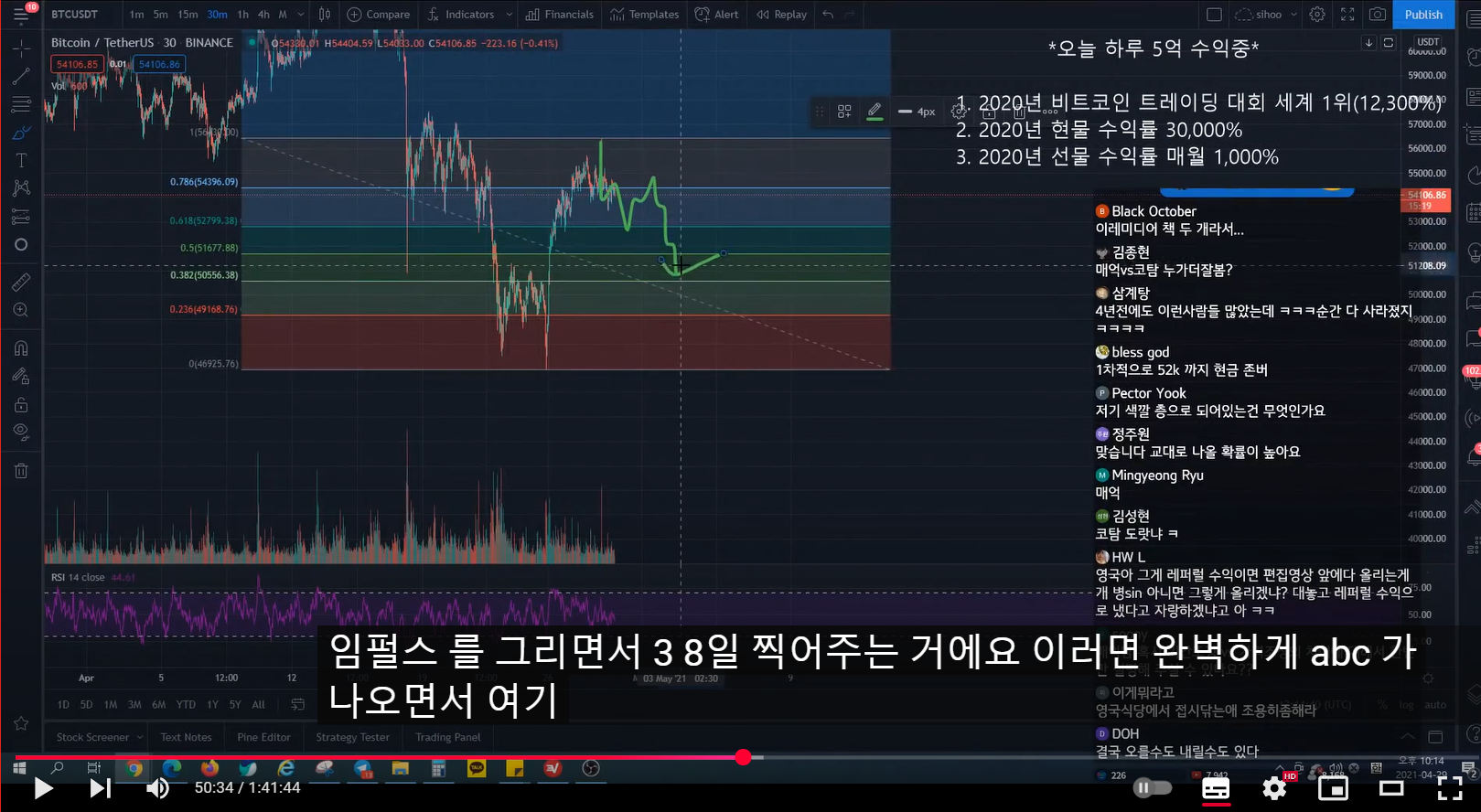Open the Pine Editor tab
Screen dimensions: 1481x812
tap(263, 737)
